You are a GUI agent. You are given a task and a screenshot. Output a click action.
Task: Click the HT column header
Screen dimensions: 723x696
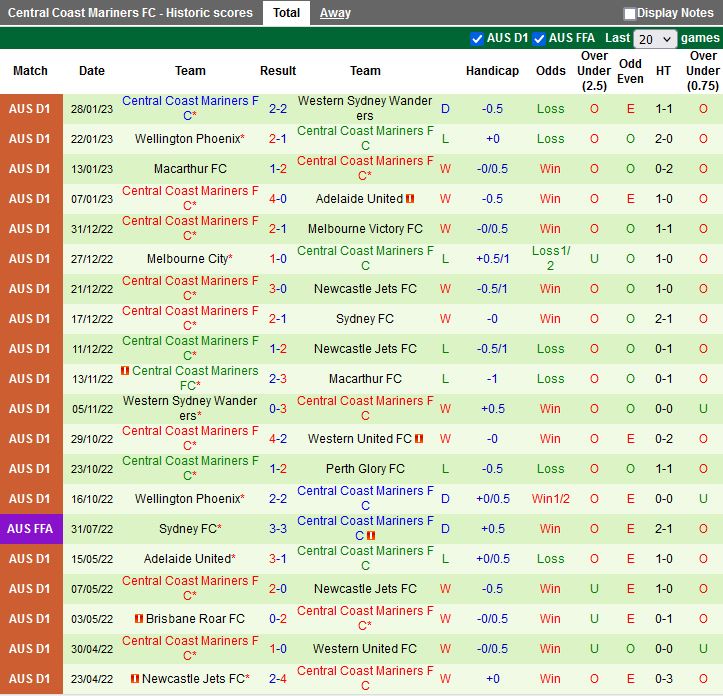[664, 71]
